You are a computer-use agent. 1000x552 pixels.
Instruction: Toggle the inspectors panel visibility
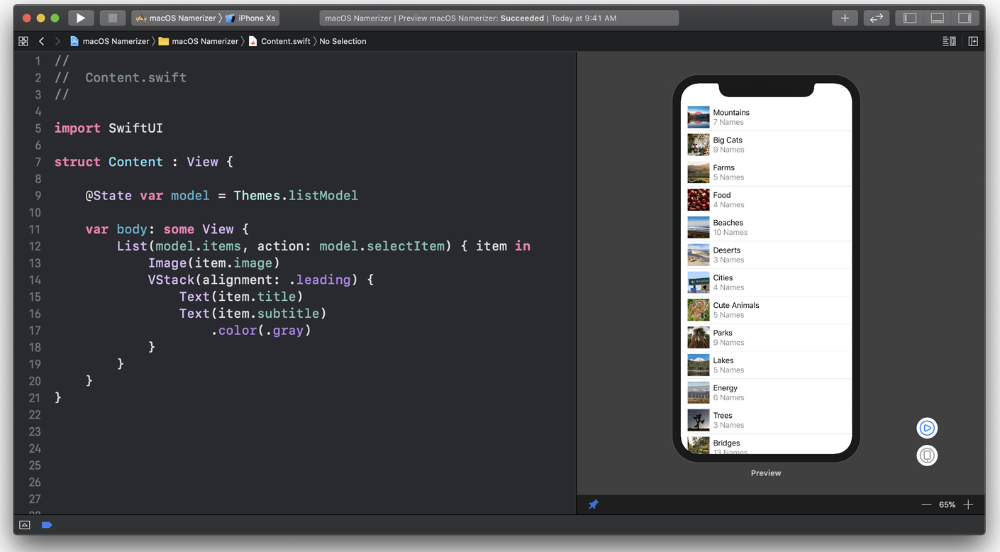964,18
